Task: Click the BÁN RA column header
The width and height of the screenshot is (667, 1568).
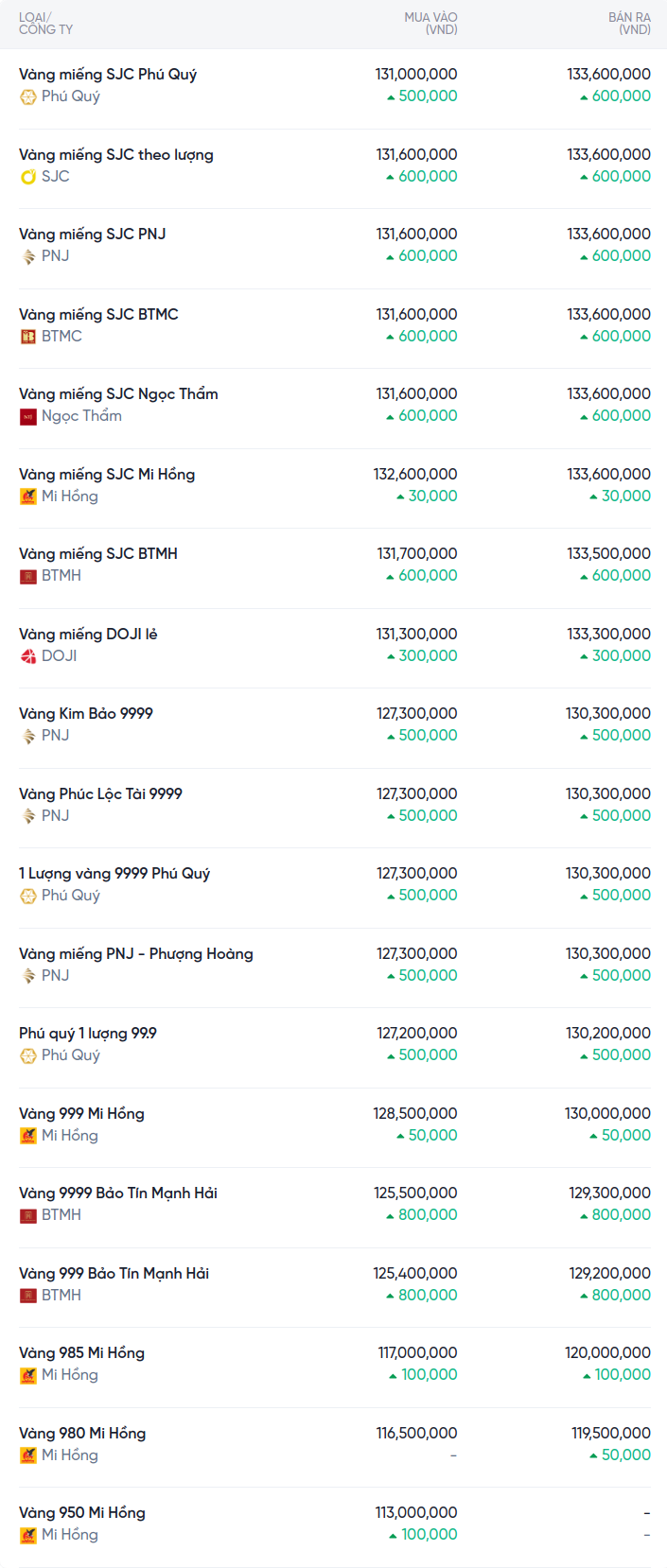Action: (x=629, y=24)
